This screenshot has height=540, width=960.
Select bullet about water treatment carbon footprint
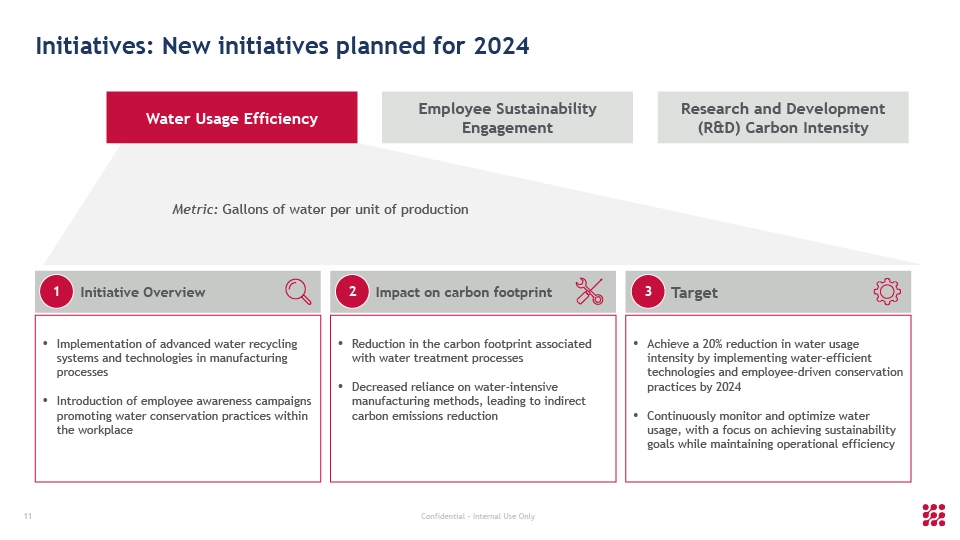pyautogui.click(x=471, y=351)
